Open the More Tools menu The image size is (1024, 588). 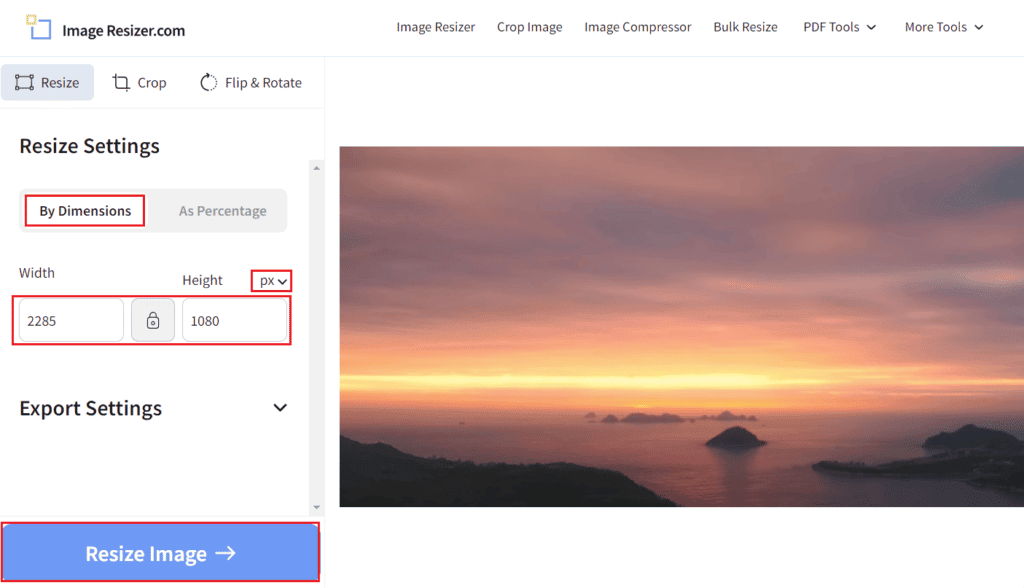938,27
